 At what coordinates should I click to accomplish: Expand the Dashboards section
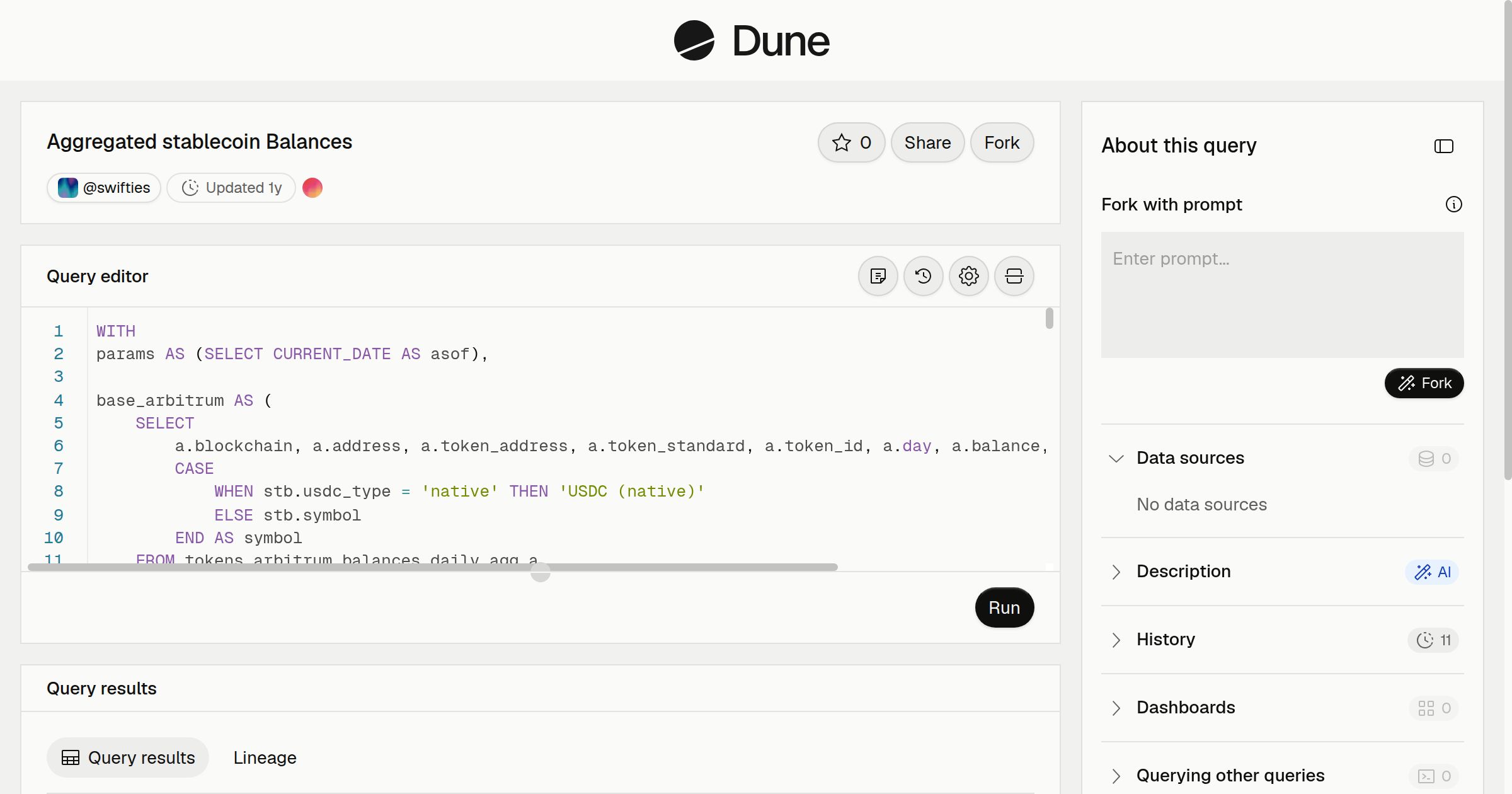pyautogui.click(x=1116, y=708)
